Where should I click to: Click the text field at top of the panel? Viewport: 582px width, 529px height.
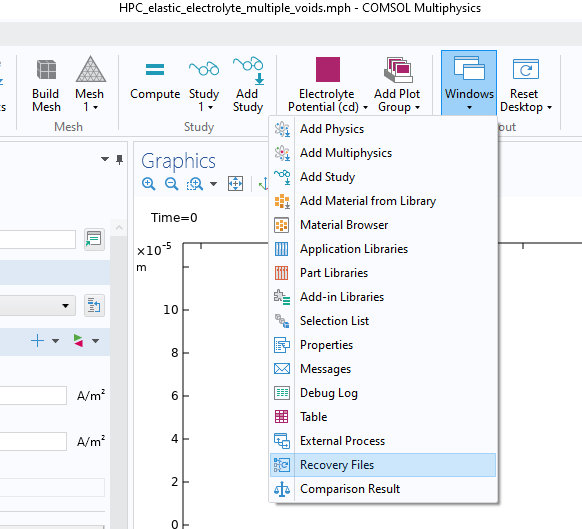pyautogui.click(x=37, y=239)
